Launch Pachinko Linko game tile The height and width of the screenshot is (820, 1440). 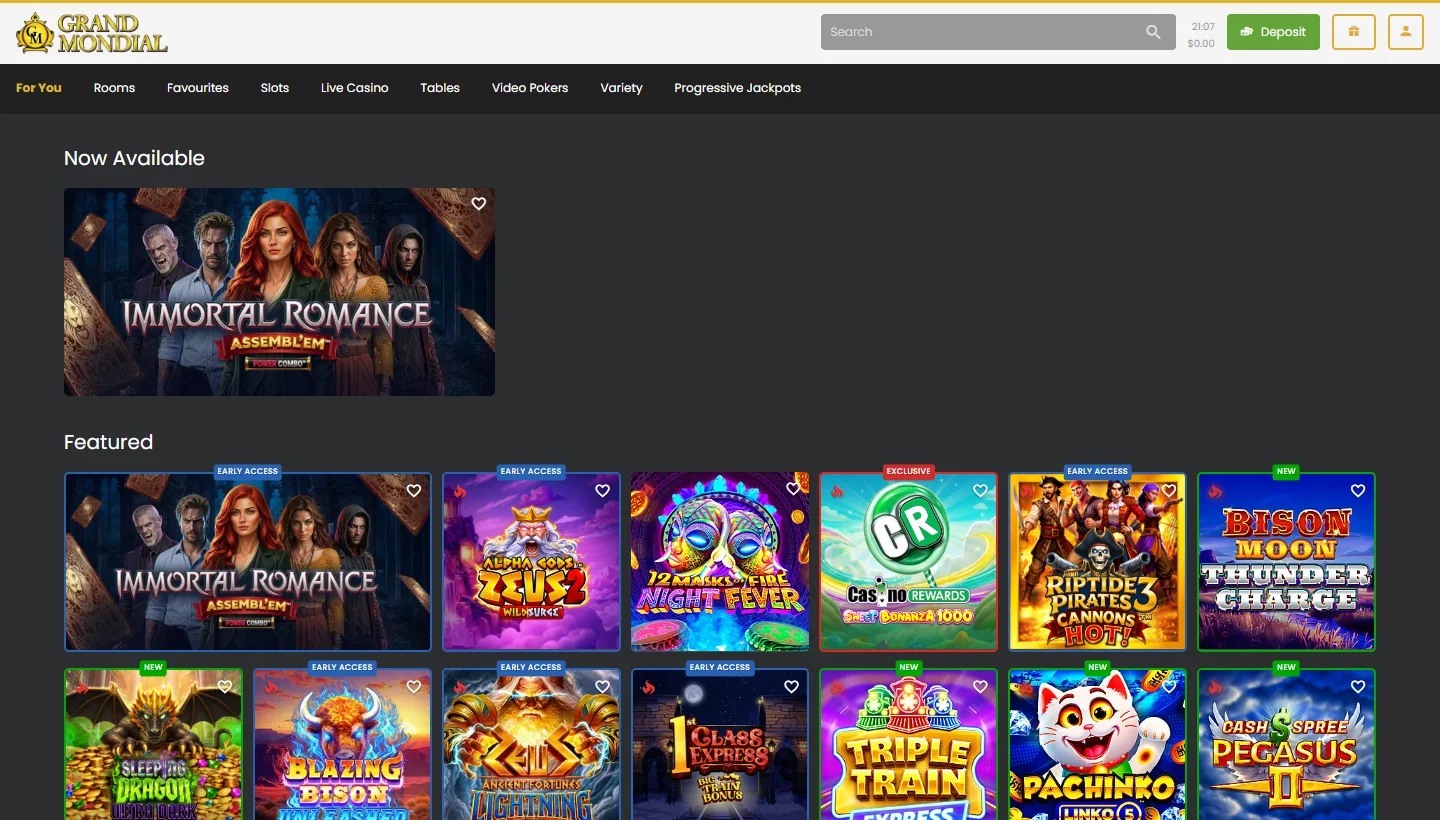point(1097,744)
